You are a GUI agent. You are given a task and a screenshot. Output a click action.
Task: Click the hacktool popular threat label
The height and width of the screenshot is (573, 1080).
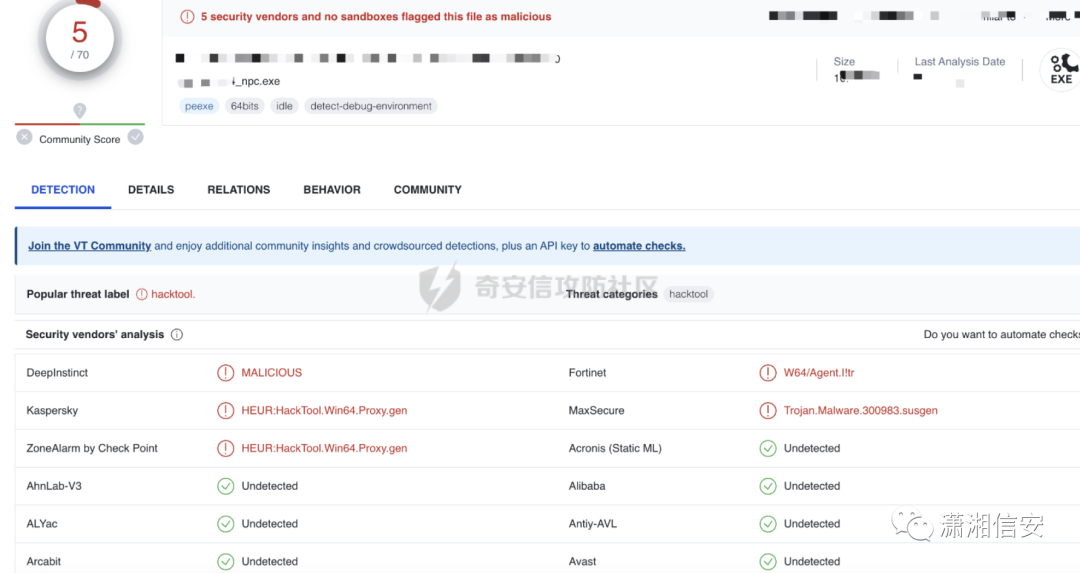(173, 294)
